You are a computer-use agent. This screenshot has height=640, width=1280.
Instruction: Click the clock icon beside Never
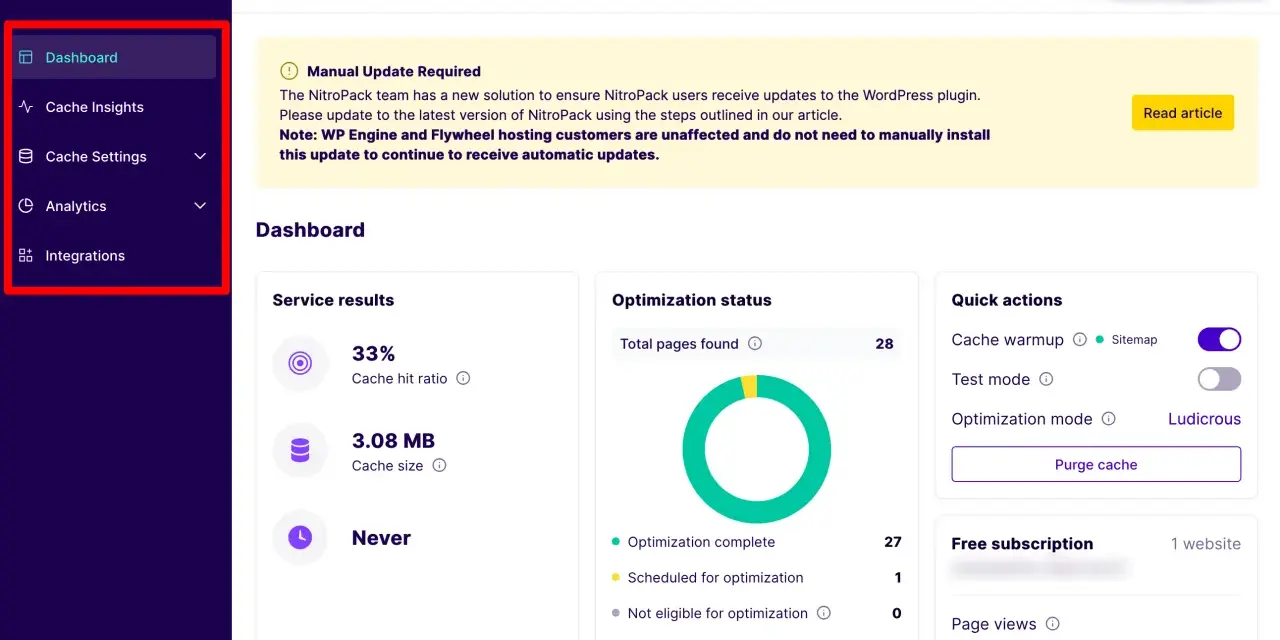[x=300, y=538]
